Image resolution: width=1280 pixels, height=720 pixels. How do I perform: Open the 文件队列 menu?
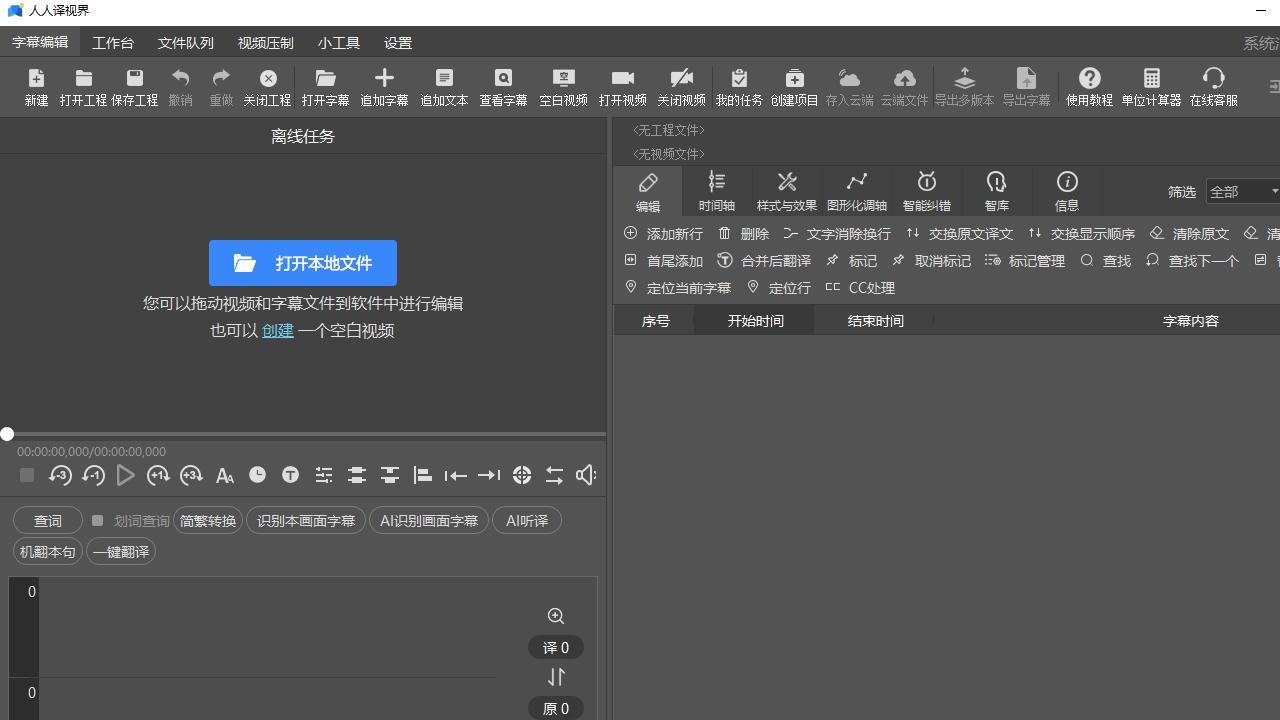(x=186, y=43)
